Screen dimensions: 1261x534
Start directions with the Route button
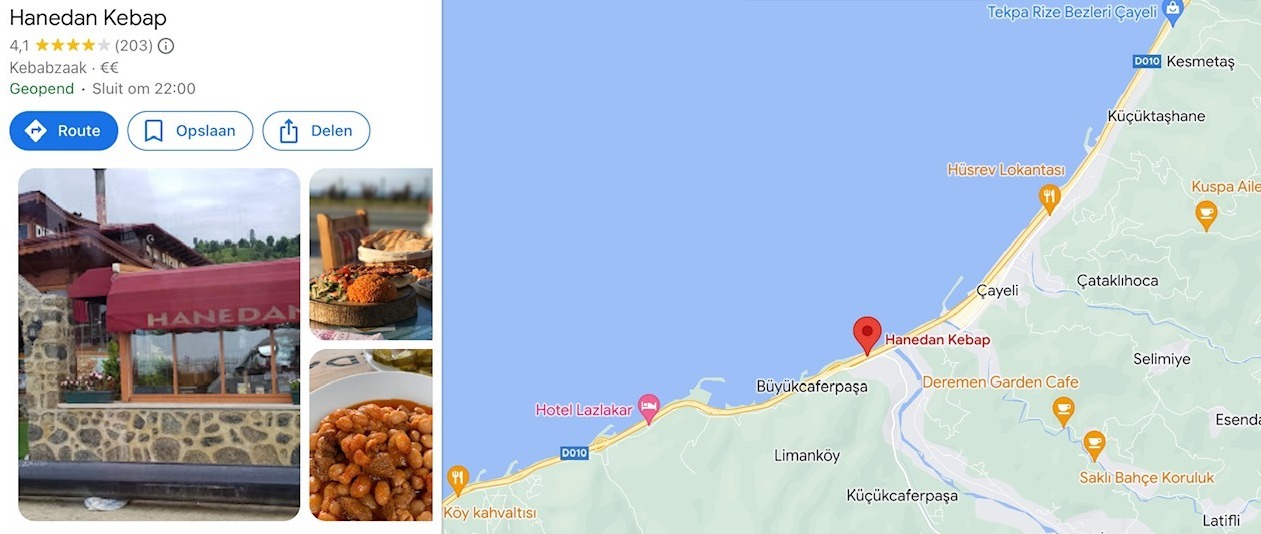(x=64, y=131)
